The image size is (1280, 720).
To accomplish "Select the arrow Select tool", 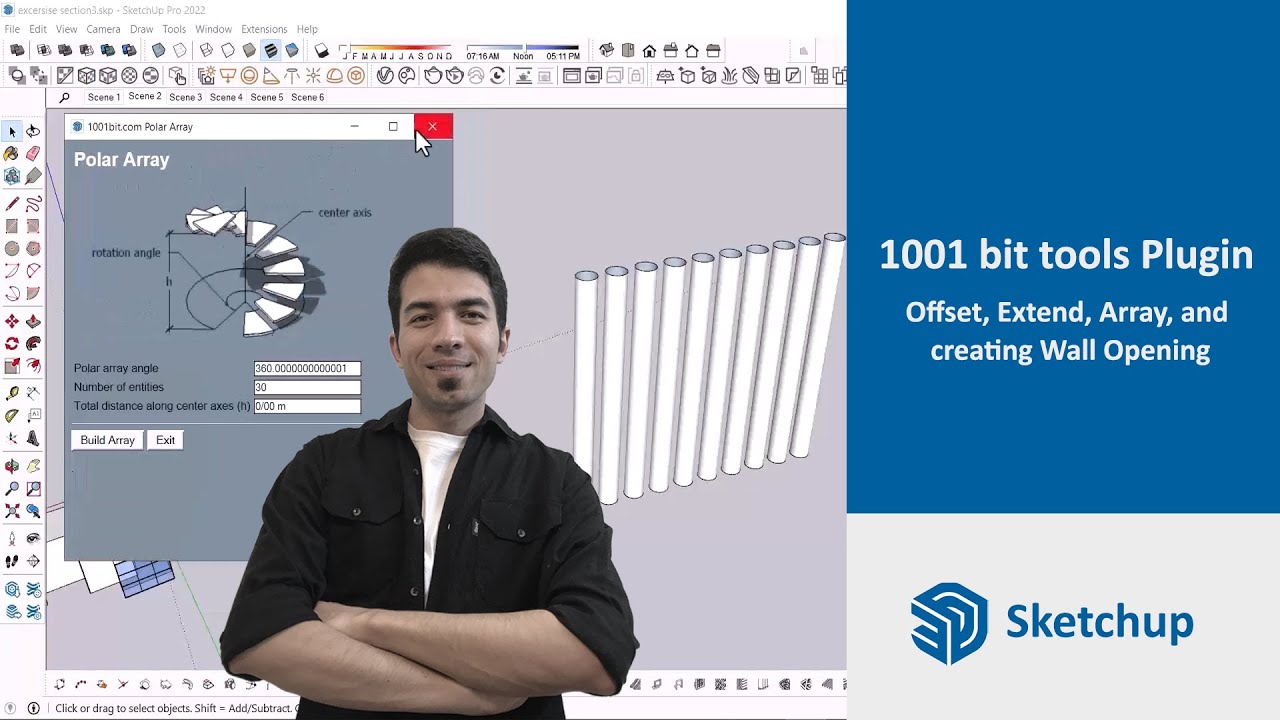I will point(12,131).
